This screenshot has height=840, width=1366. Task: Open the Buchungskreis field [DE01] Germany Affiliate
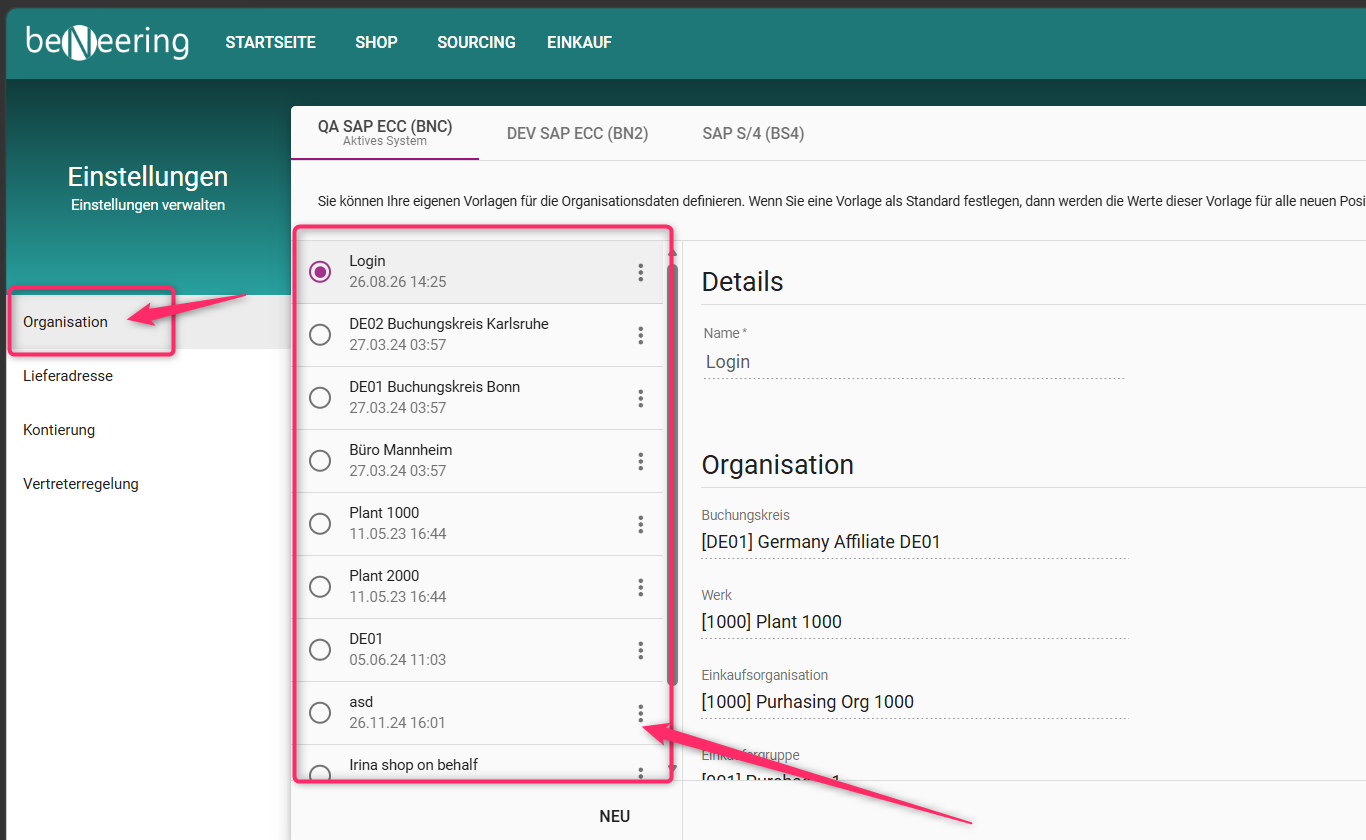pos(914,542)
